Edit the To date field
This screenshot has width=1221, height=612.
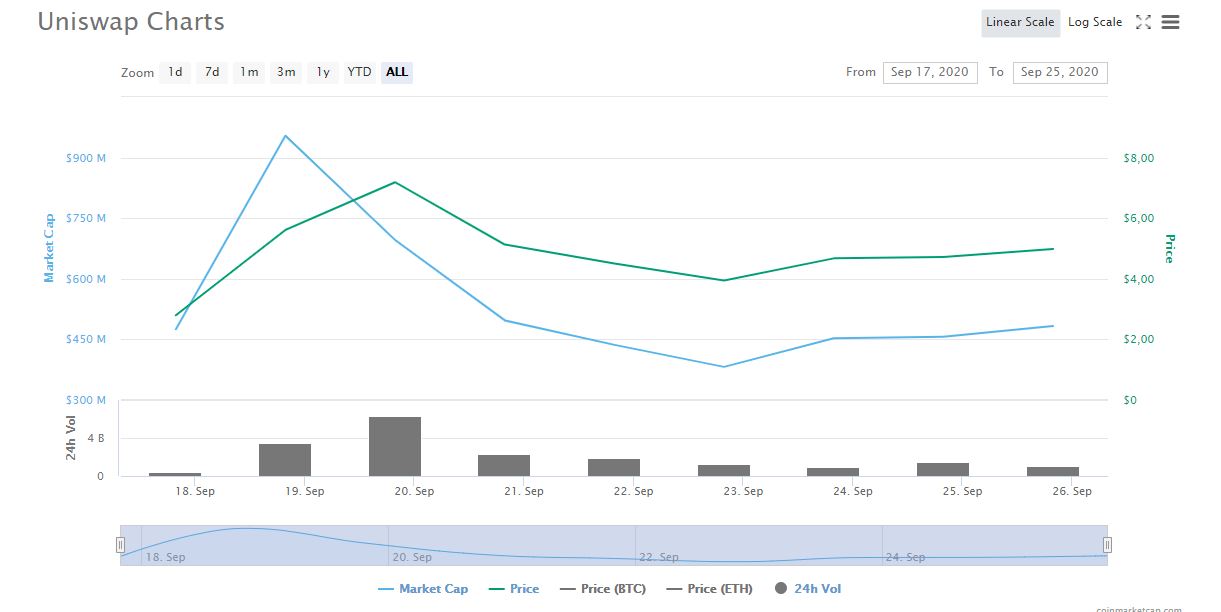[x=1059, y=72]
